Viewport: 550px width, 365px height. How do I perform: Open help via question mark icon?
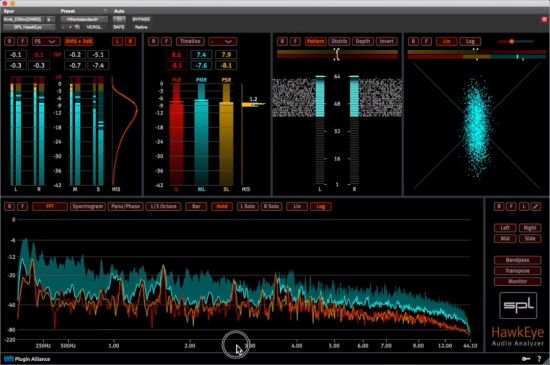539,358
